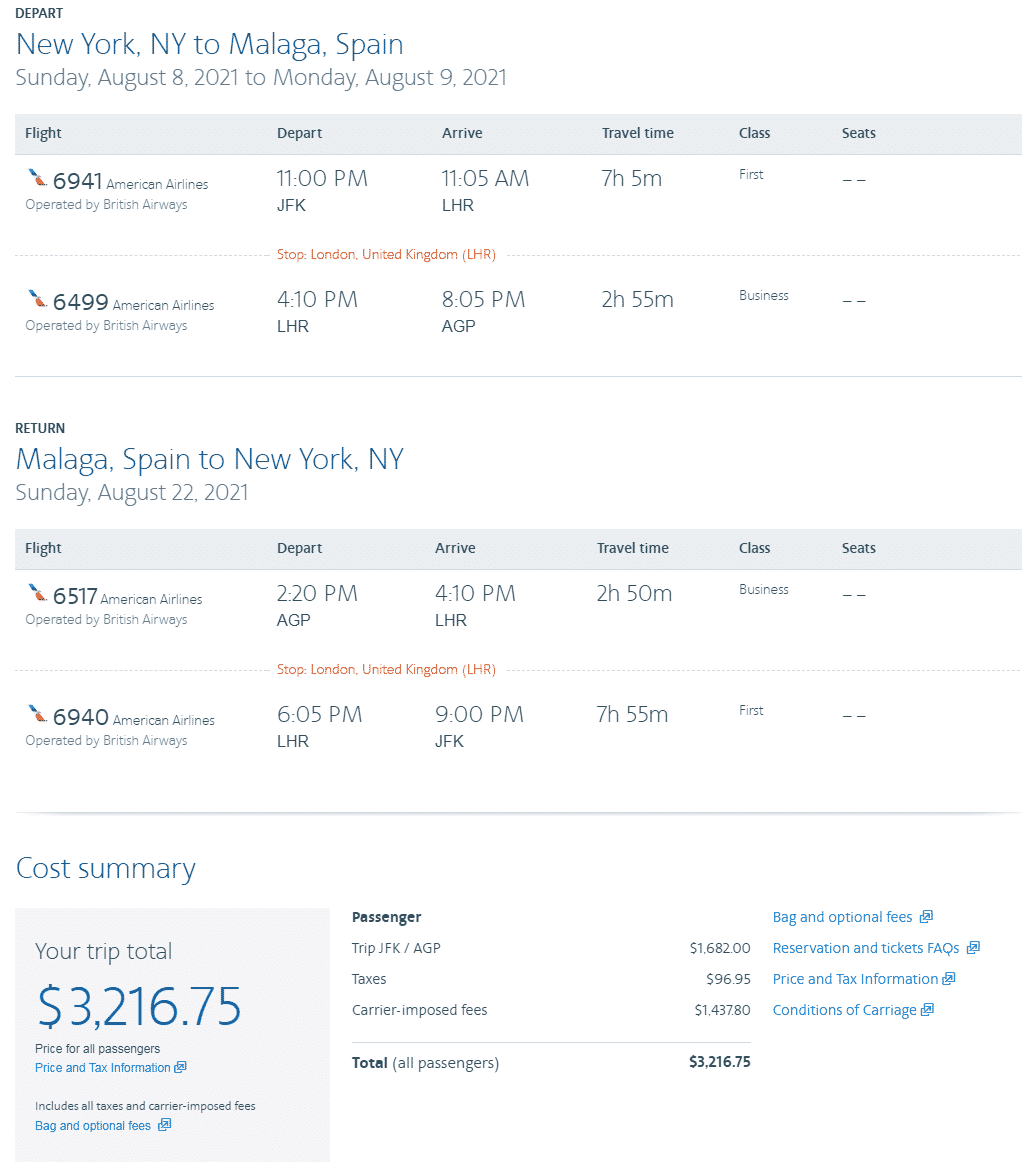Image resolution: width=1022 pixels, height=1162 pixels.
Task: Open the Conditions of Carriage link
Action: click(x=845, y=1010)
